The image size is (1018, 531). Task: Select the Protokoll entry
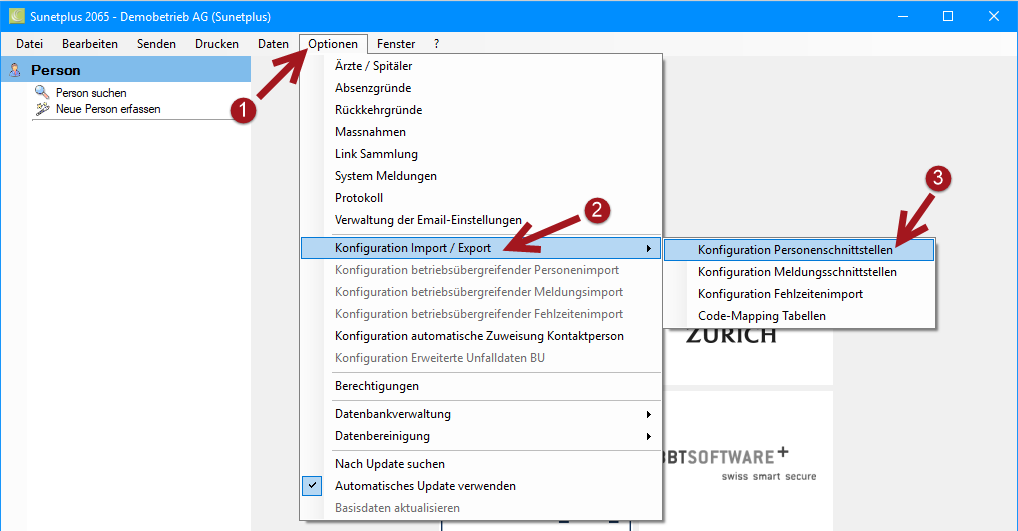pos(481,198)
